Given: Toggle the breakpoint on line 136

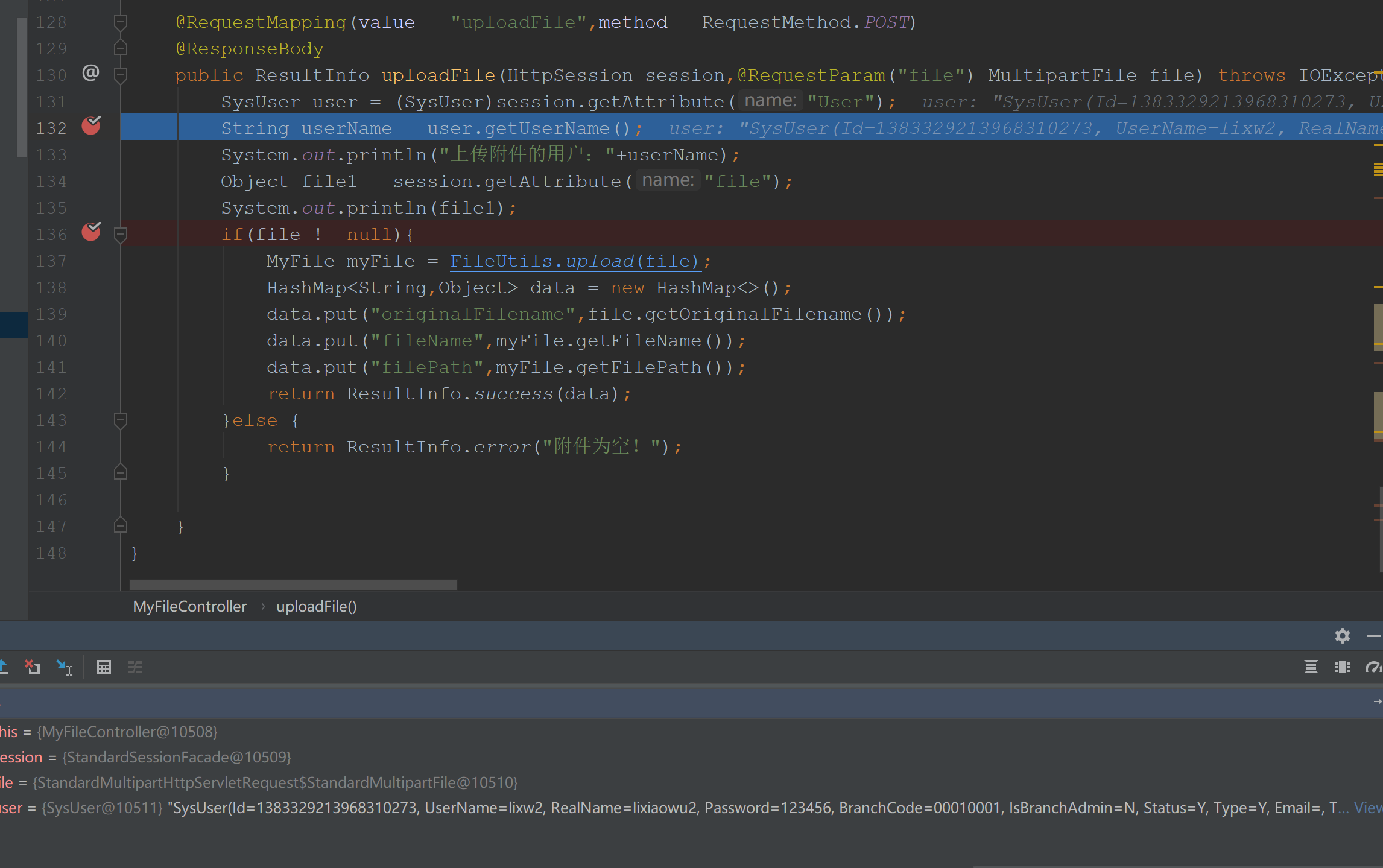Looking at the screenshot, I should click(91, 232).
